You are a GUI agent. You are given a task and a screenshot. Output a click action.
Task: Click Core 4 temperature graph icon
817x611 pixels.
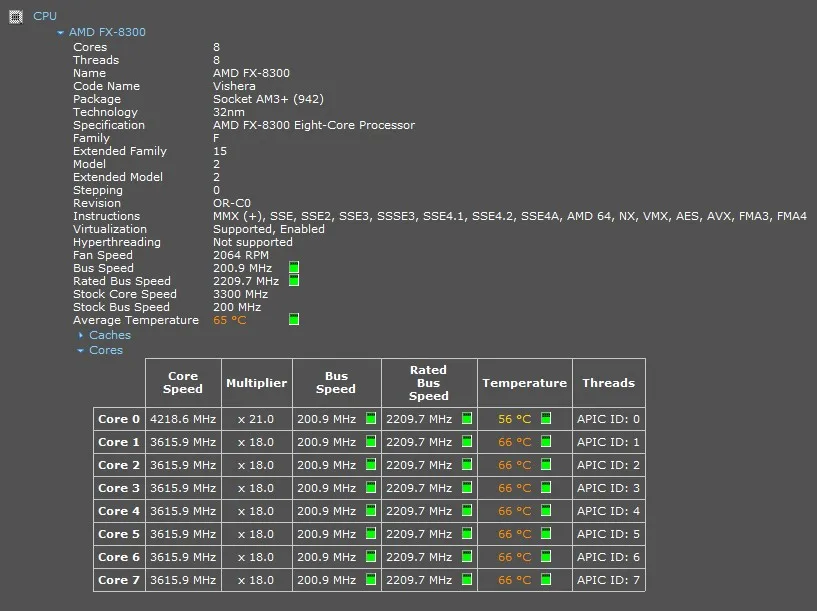point(546,510)
